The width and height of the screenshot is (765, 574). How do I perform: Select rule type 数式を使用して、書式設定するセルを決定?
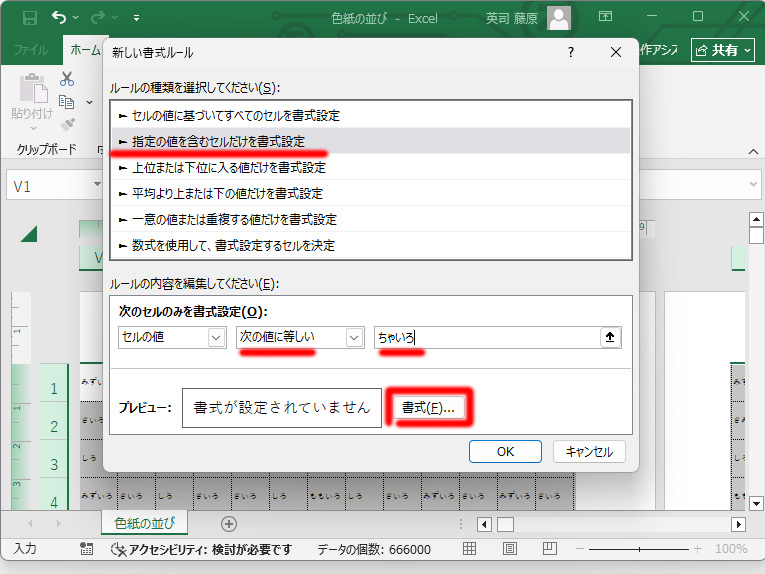(226, 245)
